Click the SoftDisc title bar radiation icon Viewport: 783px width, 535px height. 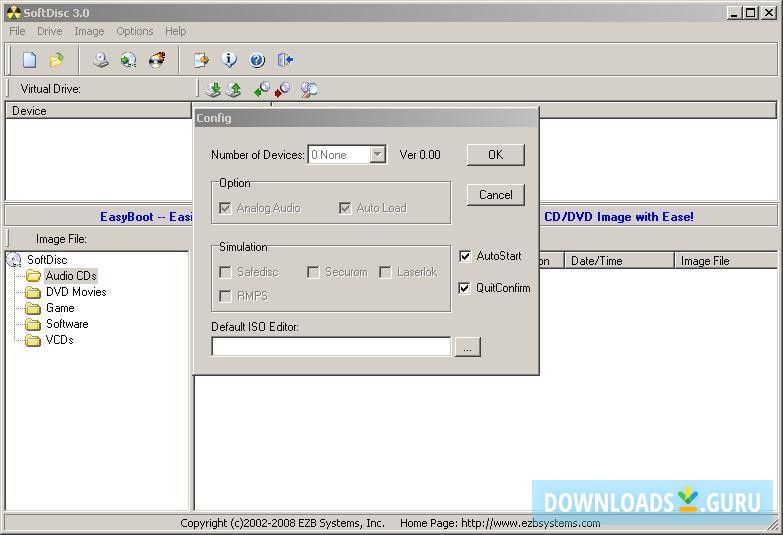tap(13, 12)
